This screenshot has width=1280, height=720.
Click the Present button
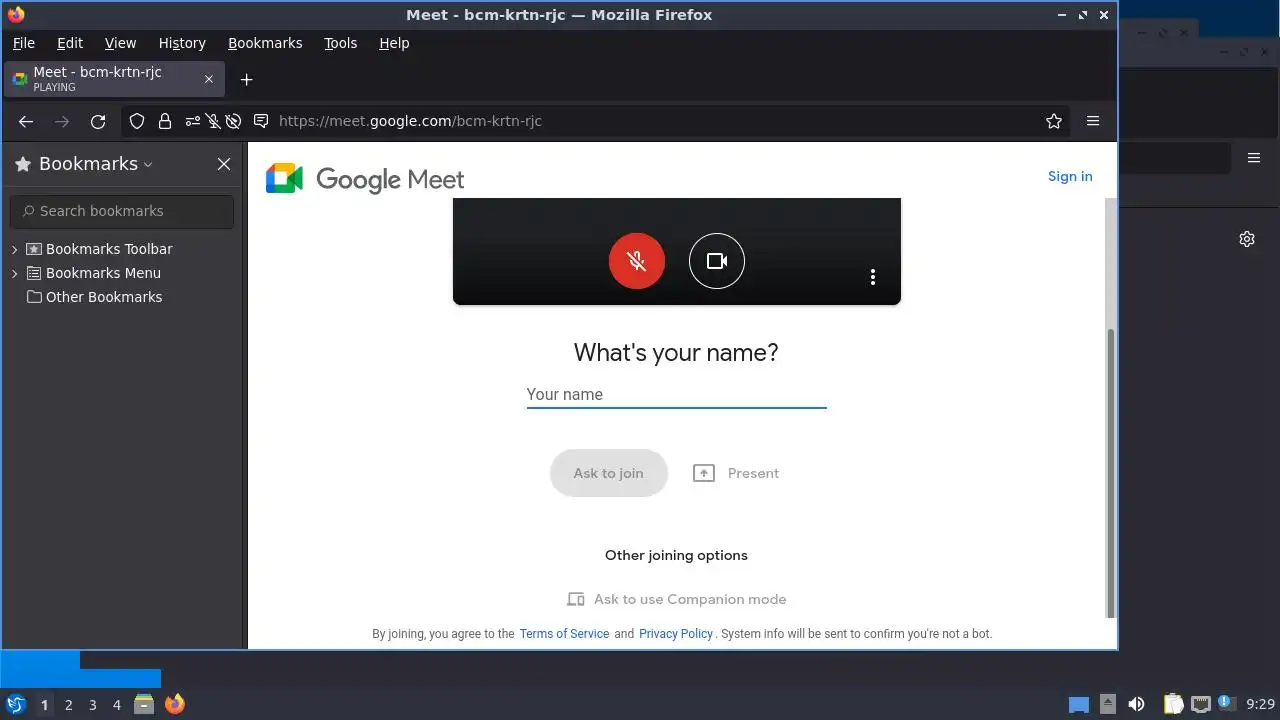click(736, 473)
